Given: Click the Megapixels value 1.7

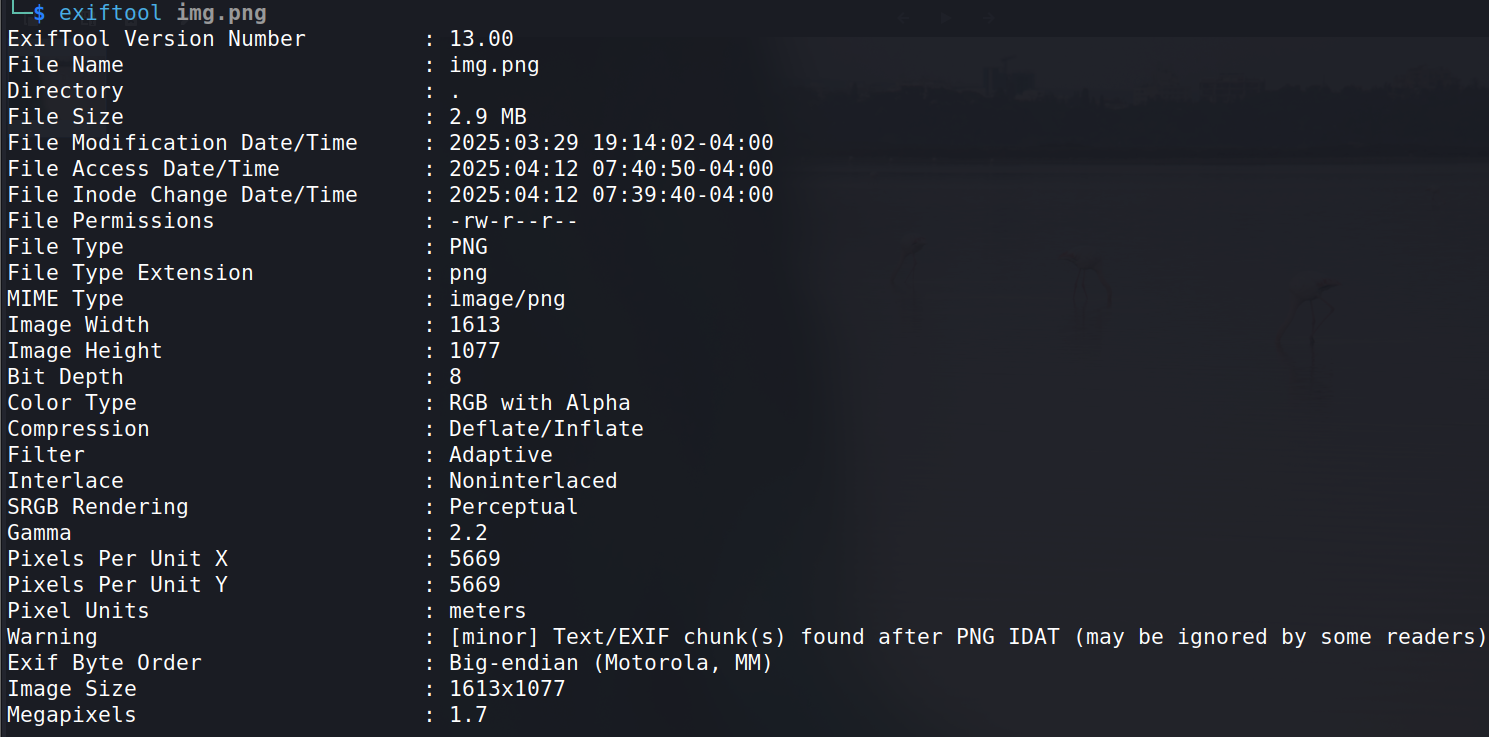Looking at the screenshot, I should pos(468,715).
